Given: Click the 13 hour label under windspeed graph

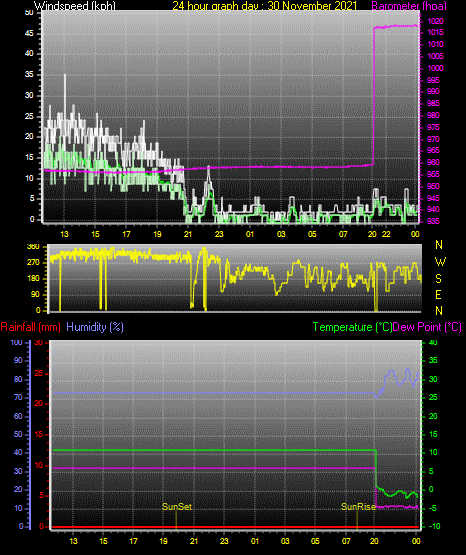Looking at the screenshot, I should [64, 234].
